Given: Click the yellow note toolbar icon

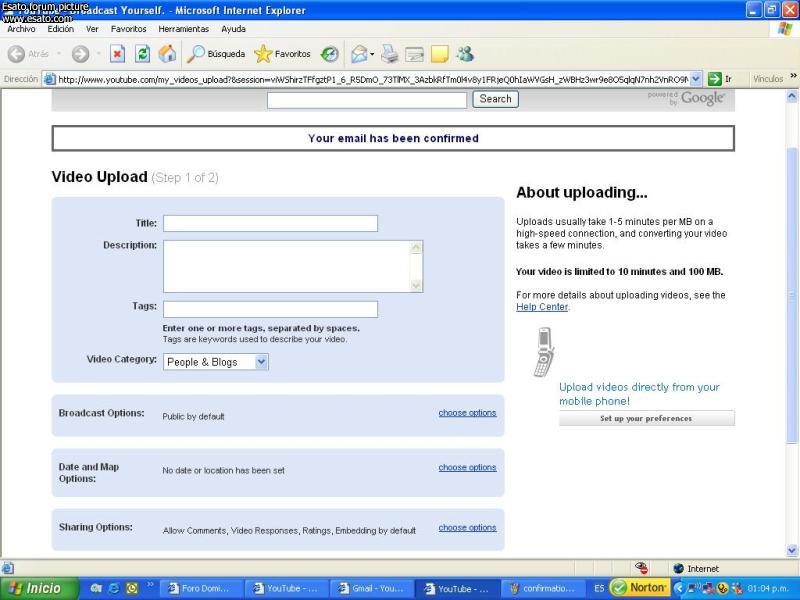Looking at the screenshot, I should [x=439, y=54].
